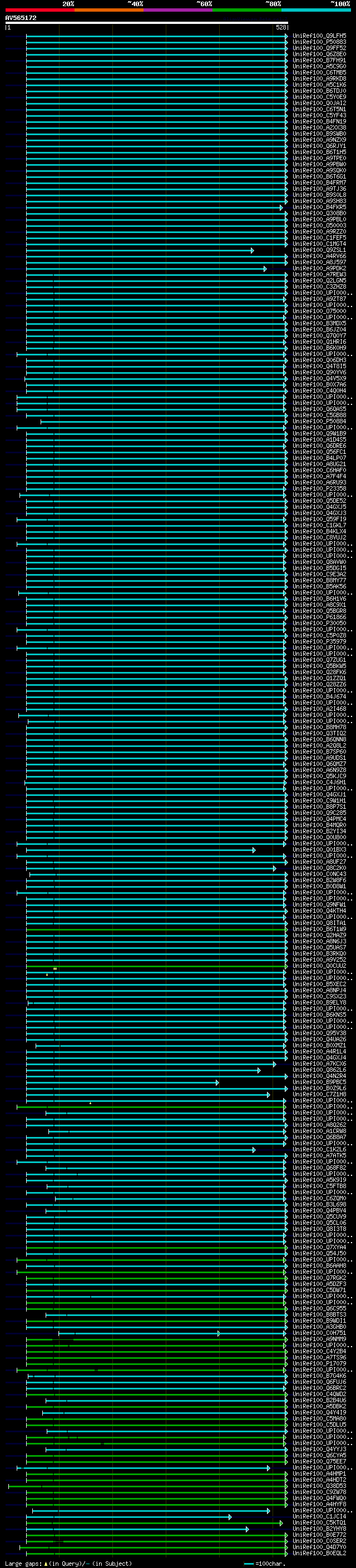Open hit UniRef100_Q9LFH5
The width and height of the screenshot is (356, 1568).
click(x=319, y=36)
